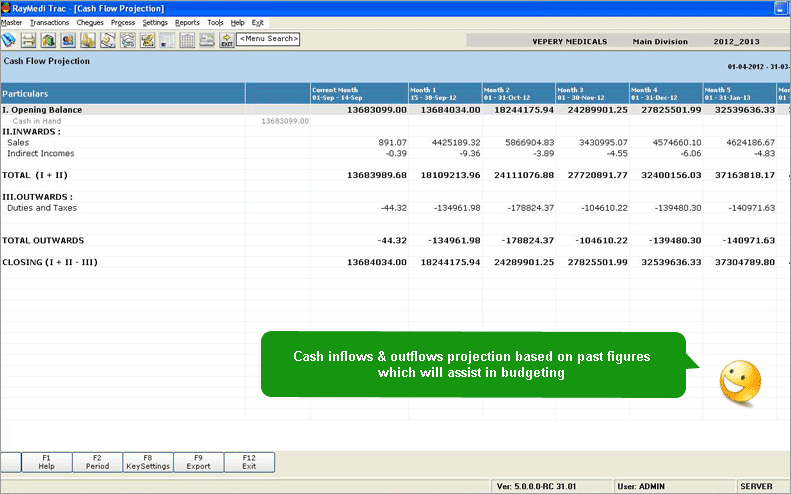Screen dimensions: 791x494
Task: Click the 2012_2013 financial year label
Action: [x=737, y=41]
